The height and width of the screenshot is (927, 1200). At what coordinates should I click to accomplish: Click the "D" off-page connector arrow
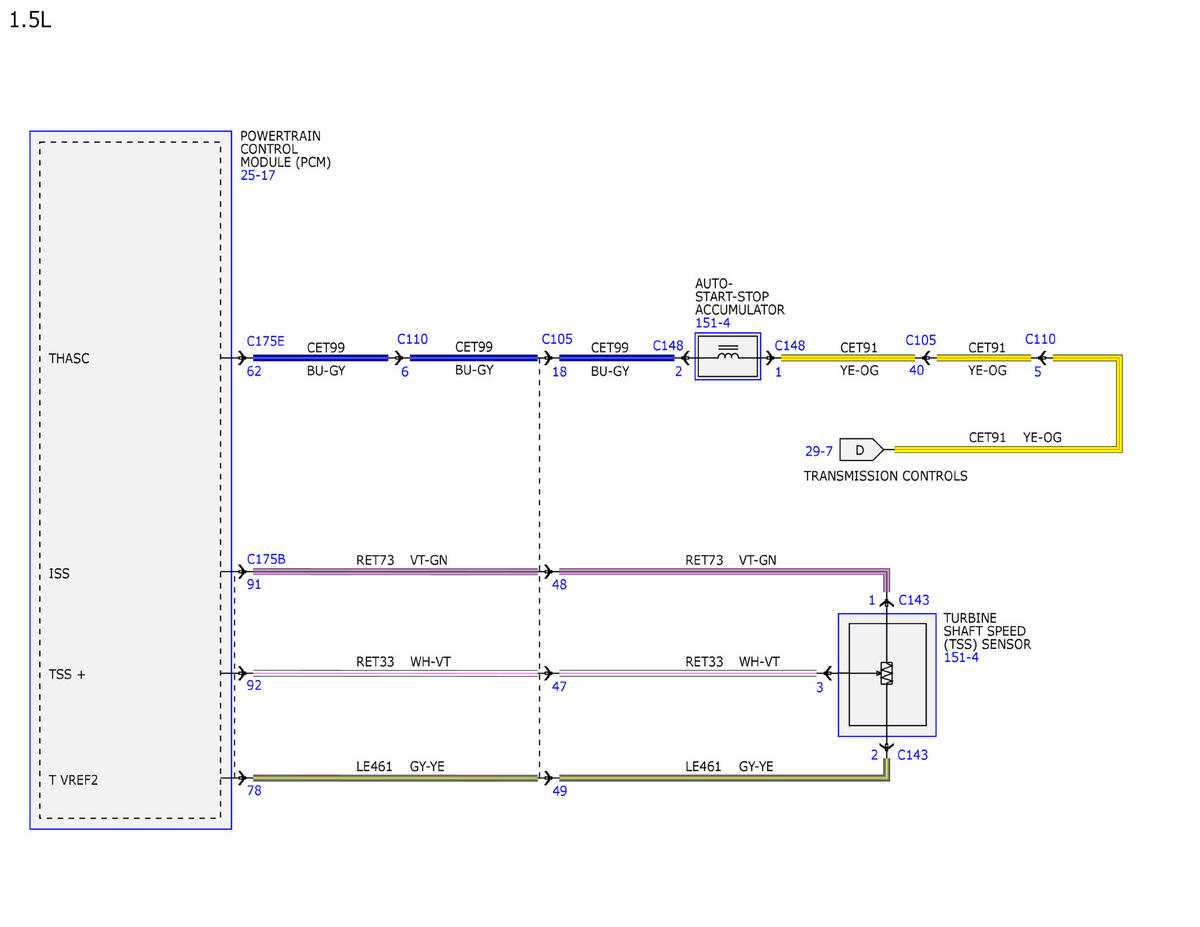[x=861, y=450]
